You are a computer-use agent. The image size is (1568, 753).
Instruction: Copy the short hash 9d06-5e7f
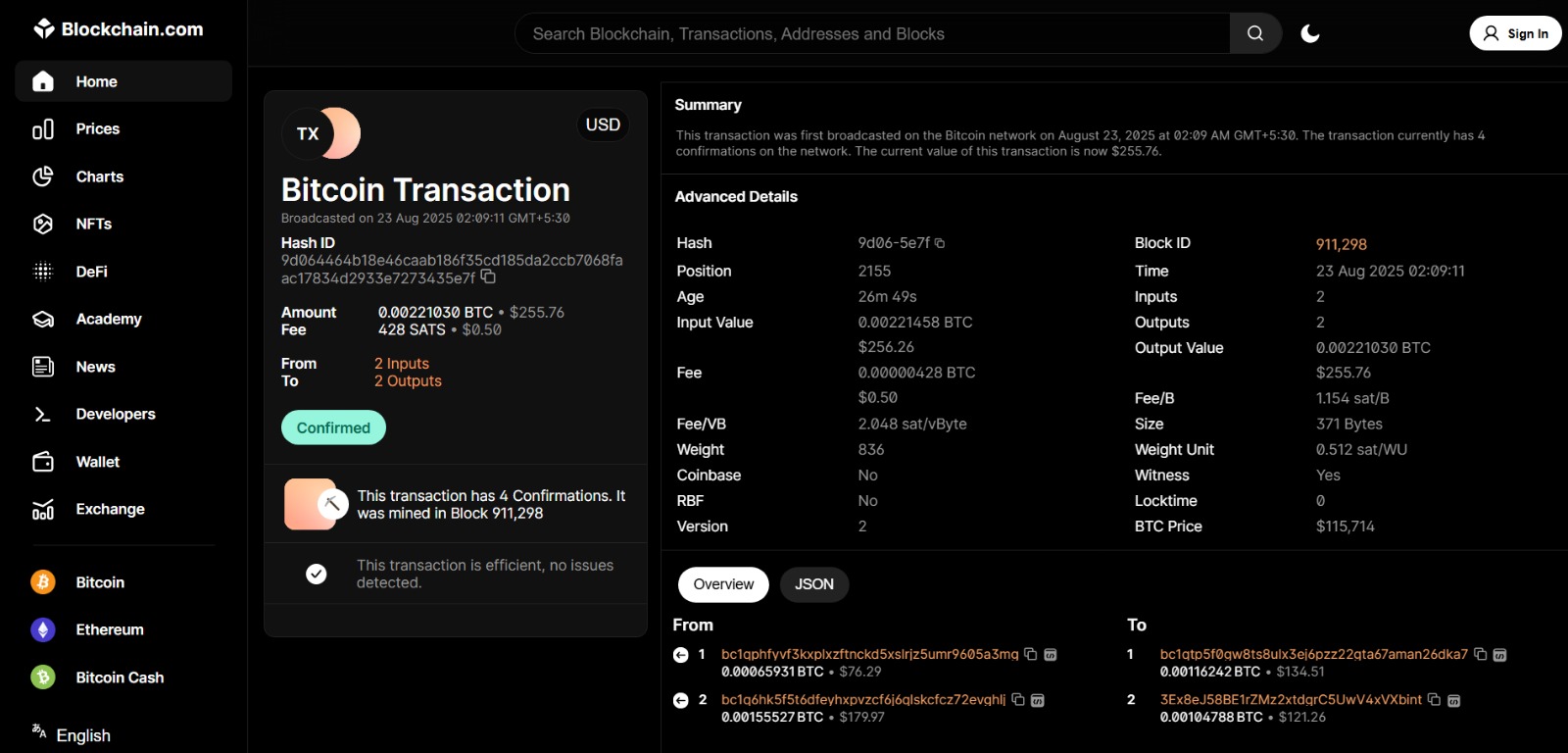[x=940, y=243]
